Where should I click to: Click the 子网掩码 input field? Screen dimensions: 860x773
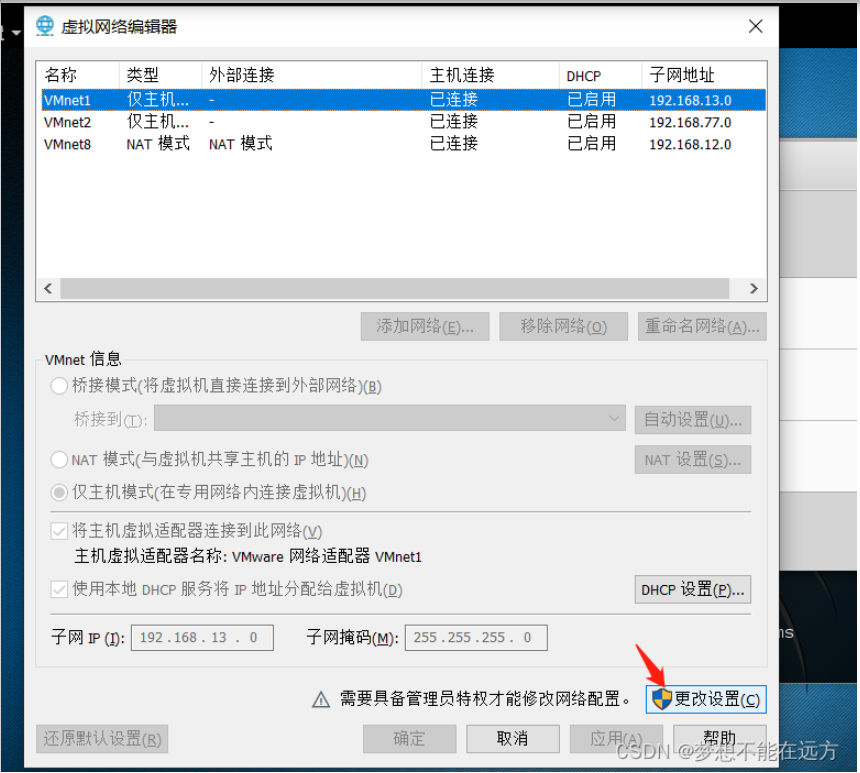tap(476, 637)
